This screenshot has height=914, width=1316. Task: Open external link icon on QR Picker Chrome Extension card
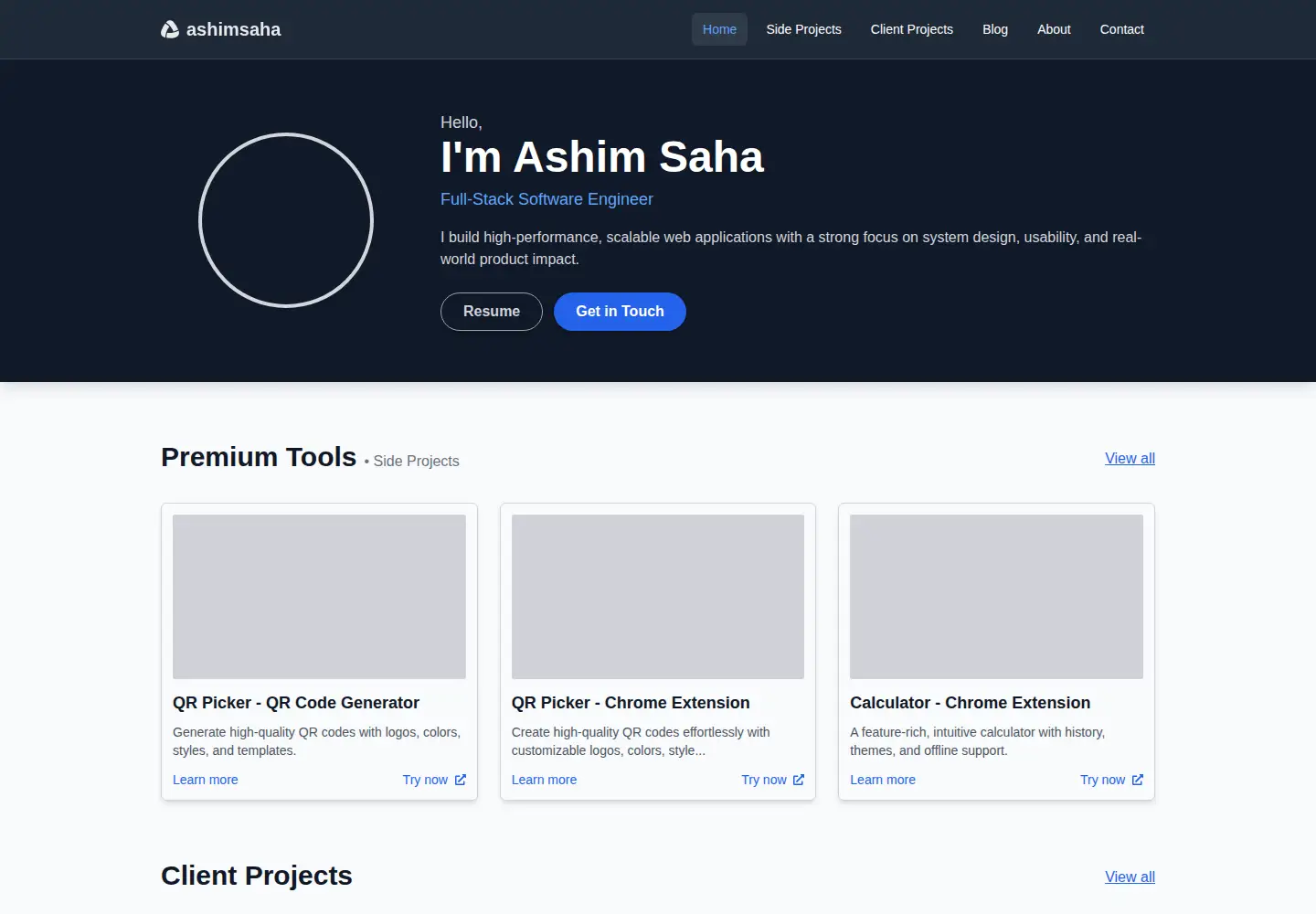[799, 780]
